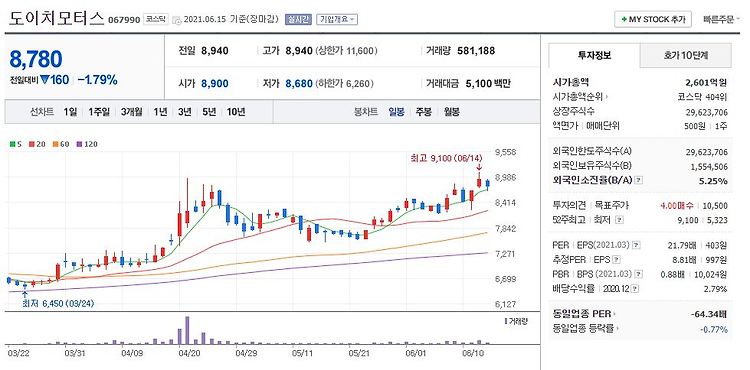Click the plus icon in MY STOCK 추가
Viewport: 750px width, 370px height.
pos(623,20)
